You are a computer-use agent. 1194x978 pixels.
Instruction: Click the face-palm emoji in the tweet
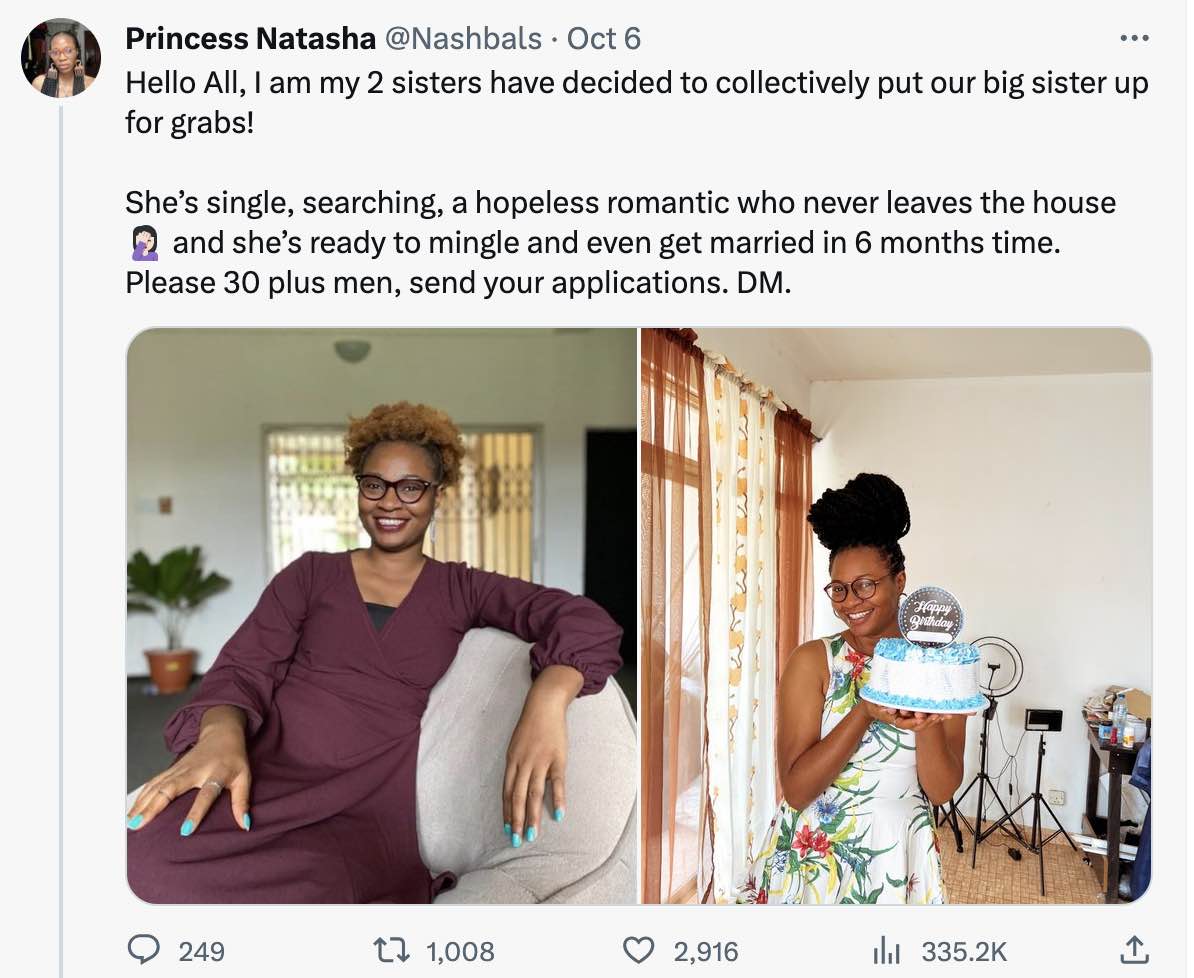(144, 243)
